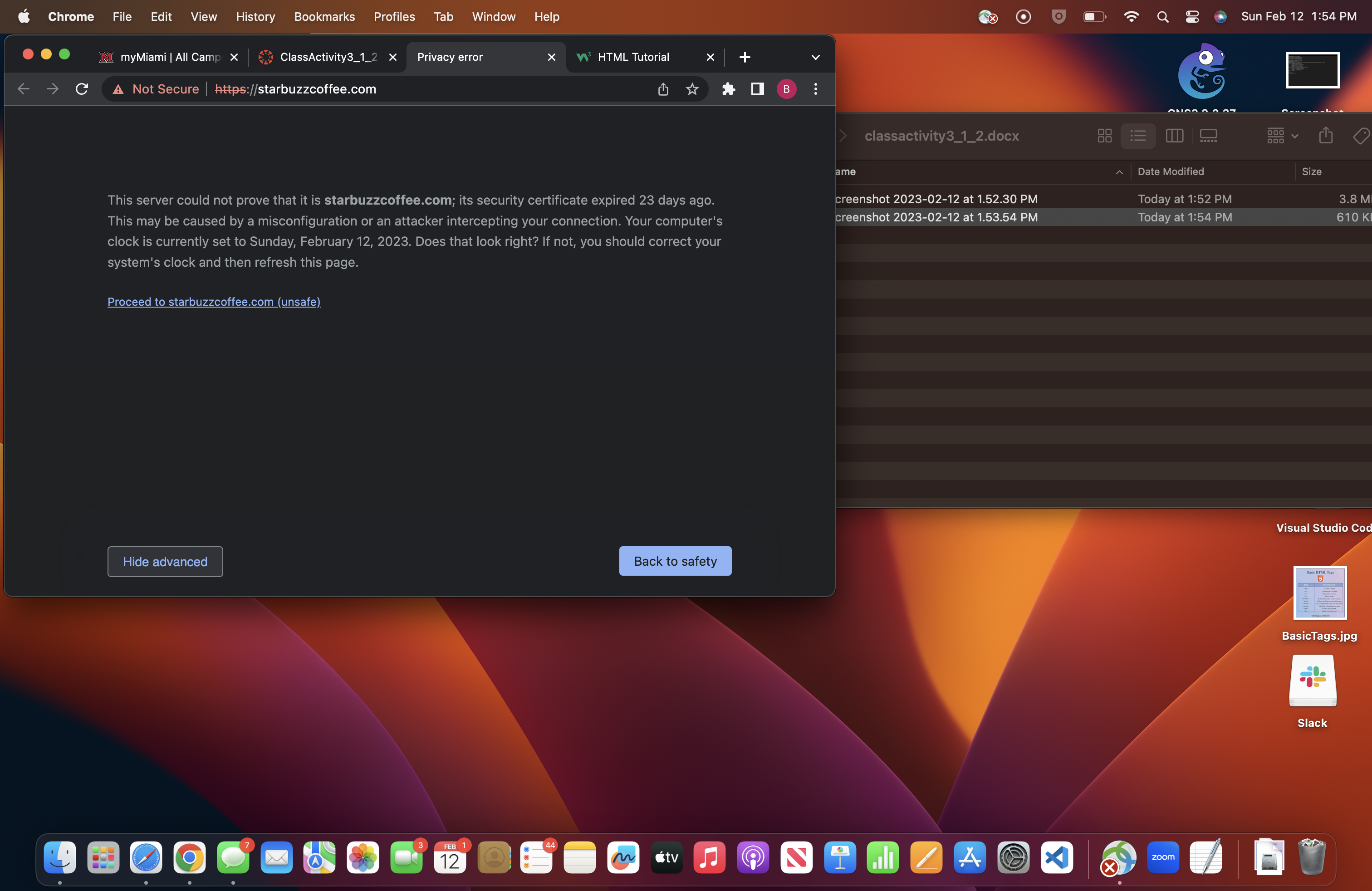Click Proceed to starbuzzcoffee.com (unsafe) link

click(x=214, y=301)
